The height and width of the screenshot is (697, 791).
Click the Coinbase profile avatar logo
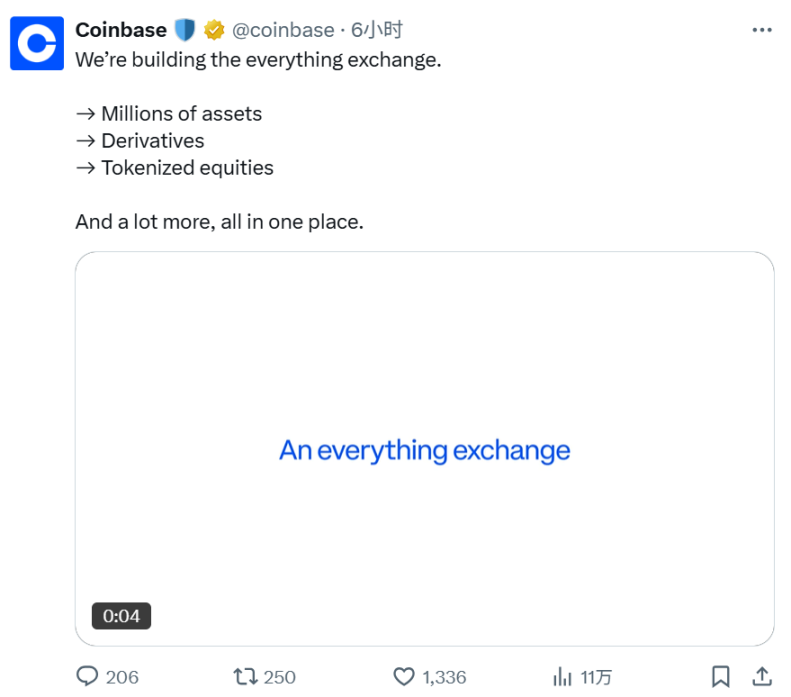(x=37, y=44)
